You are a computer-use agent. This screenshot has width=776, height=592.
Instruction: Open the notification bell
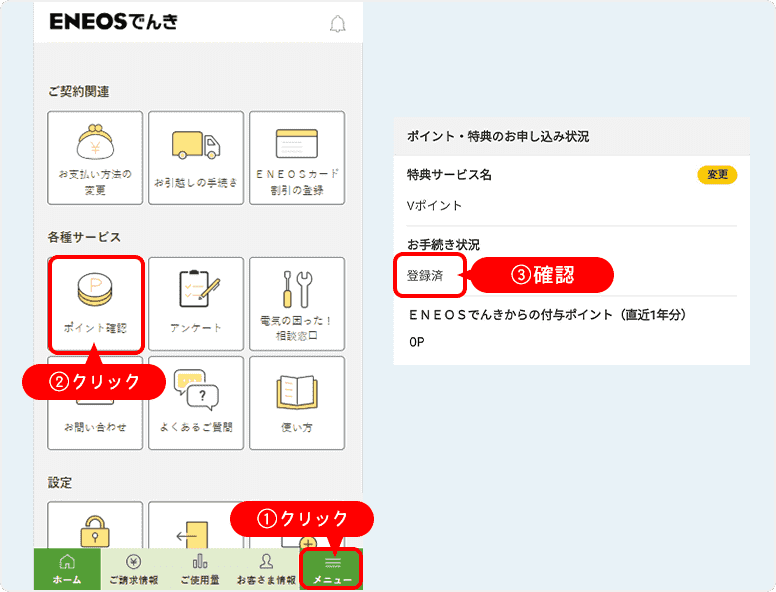coord(338,24)
